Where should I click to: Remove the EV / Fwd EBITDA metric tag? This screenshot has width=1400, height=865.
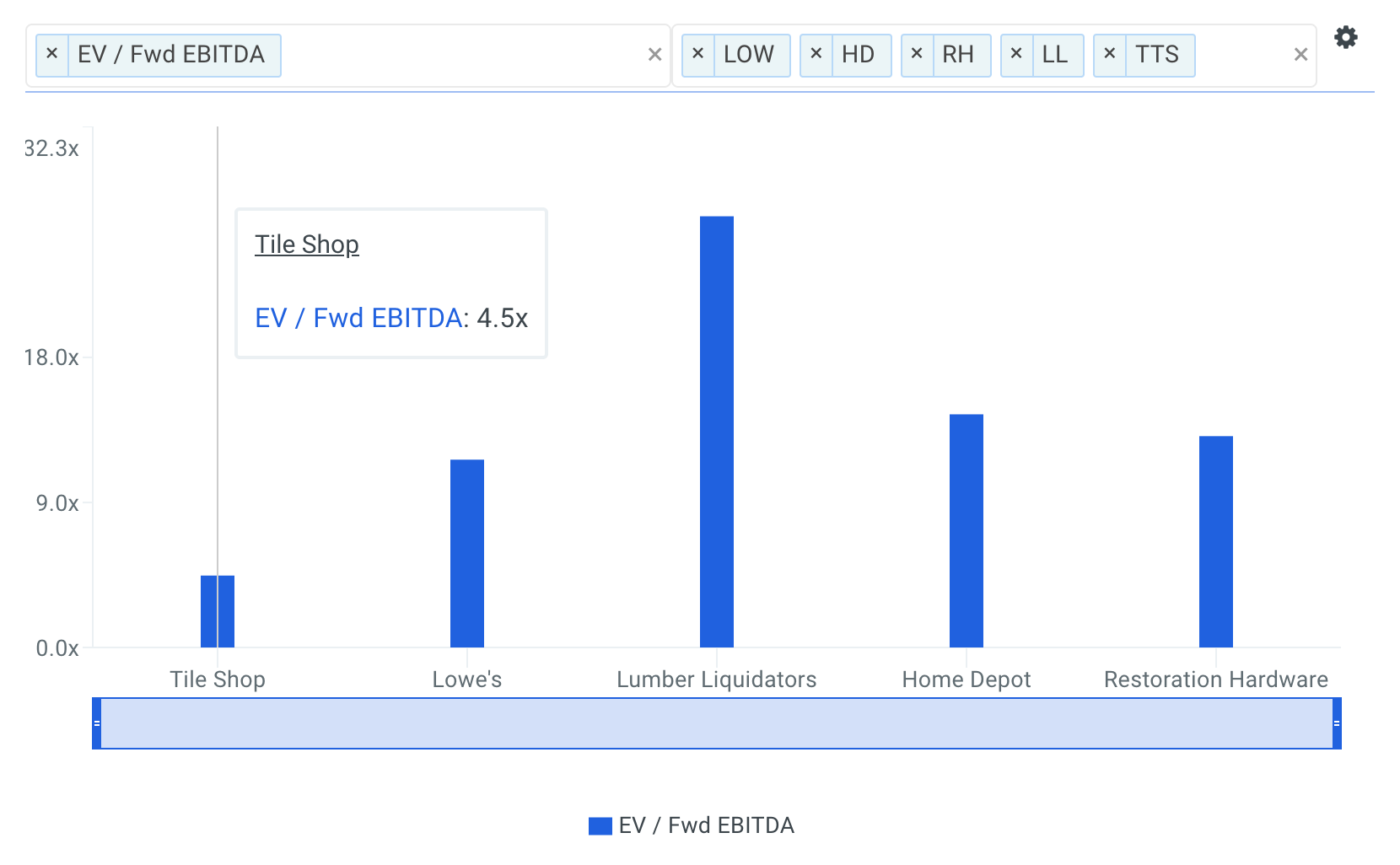52,55
